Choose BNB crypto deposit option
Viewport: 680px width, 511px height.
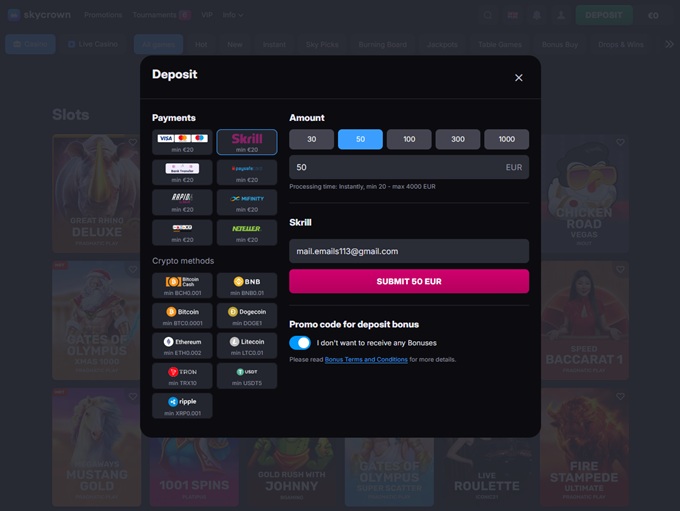[x=246, y=285]
